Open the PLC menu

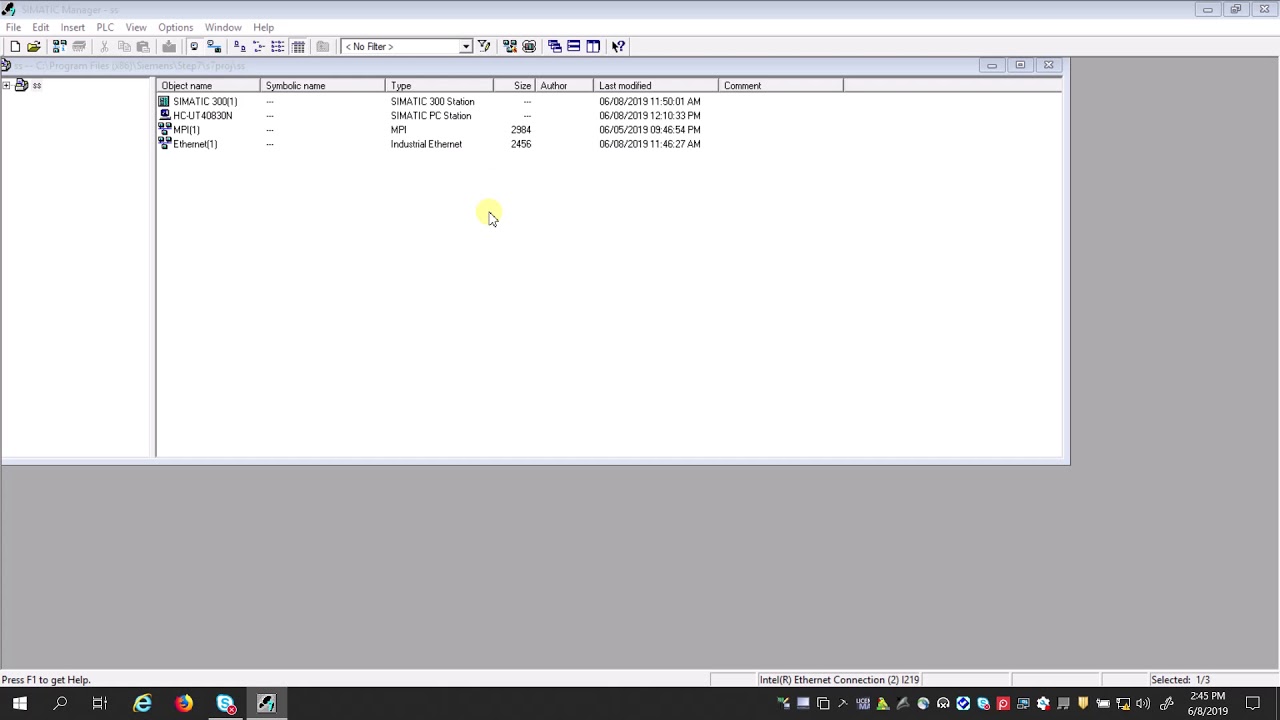coord(105,27)
